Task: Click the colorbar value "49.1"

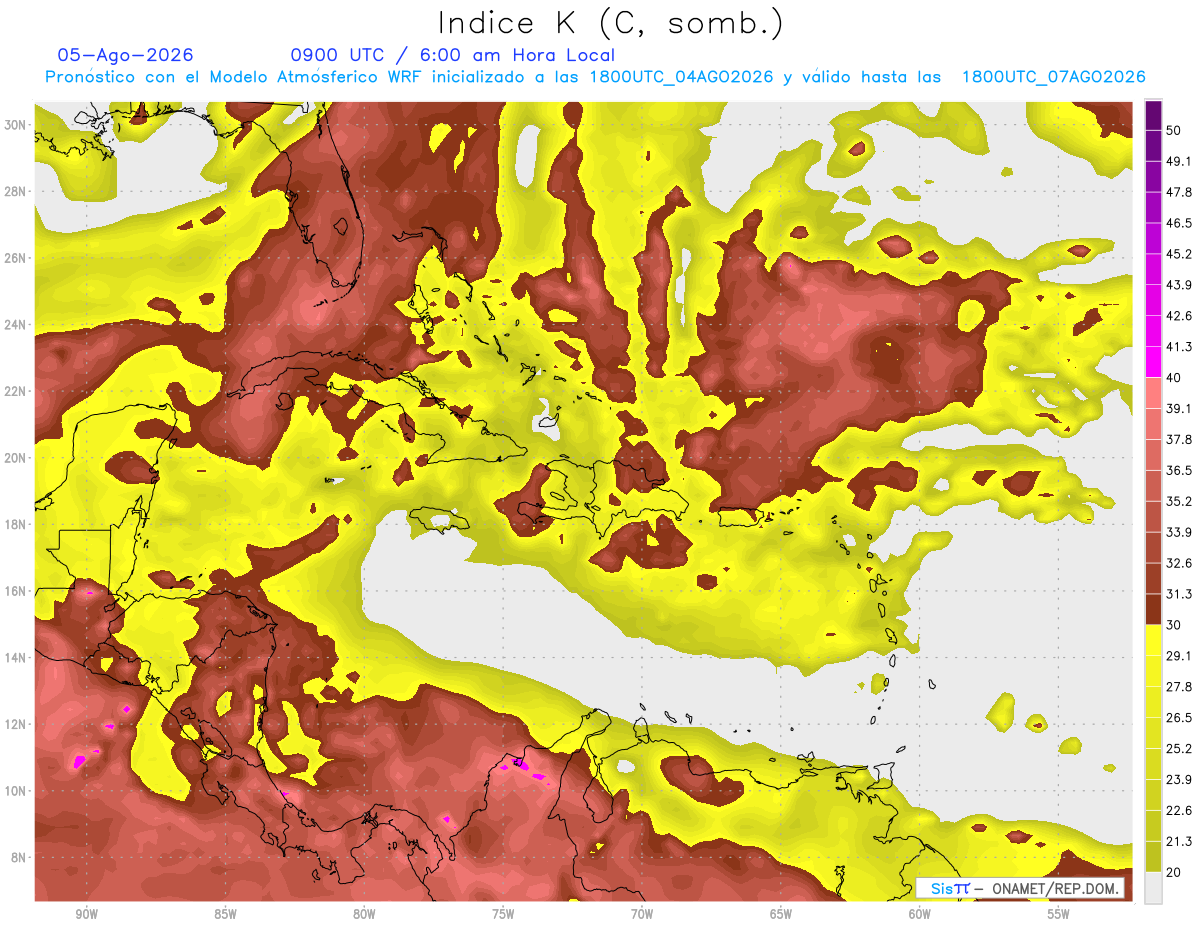Action: [1178, 161]
